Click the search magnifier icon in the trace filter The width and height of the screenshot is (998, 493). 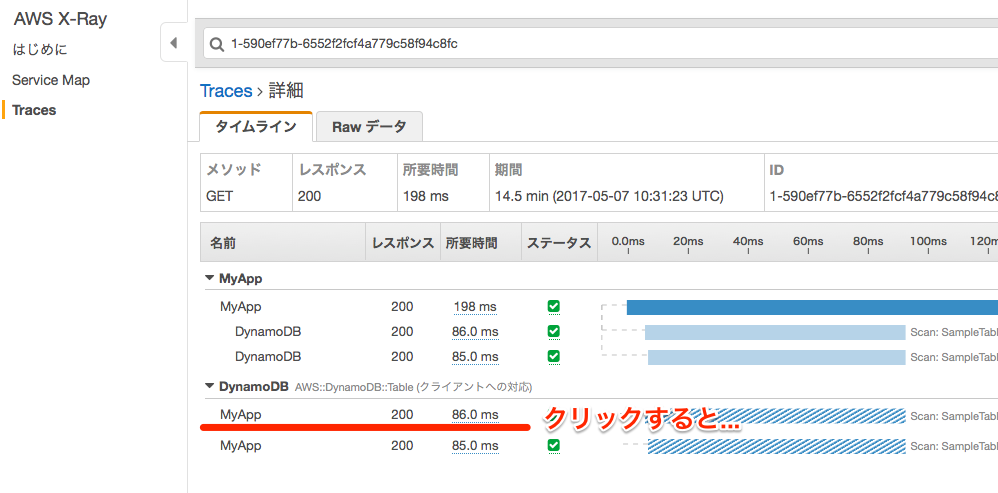click(216, 45)
